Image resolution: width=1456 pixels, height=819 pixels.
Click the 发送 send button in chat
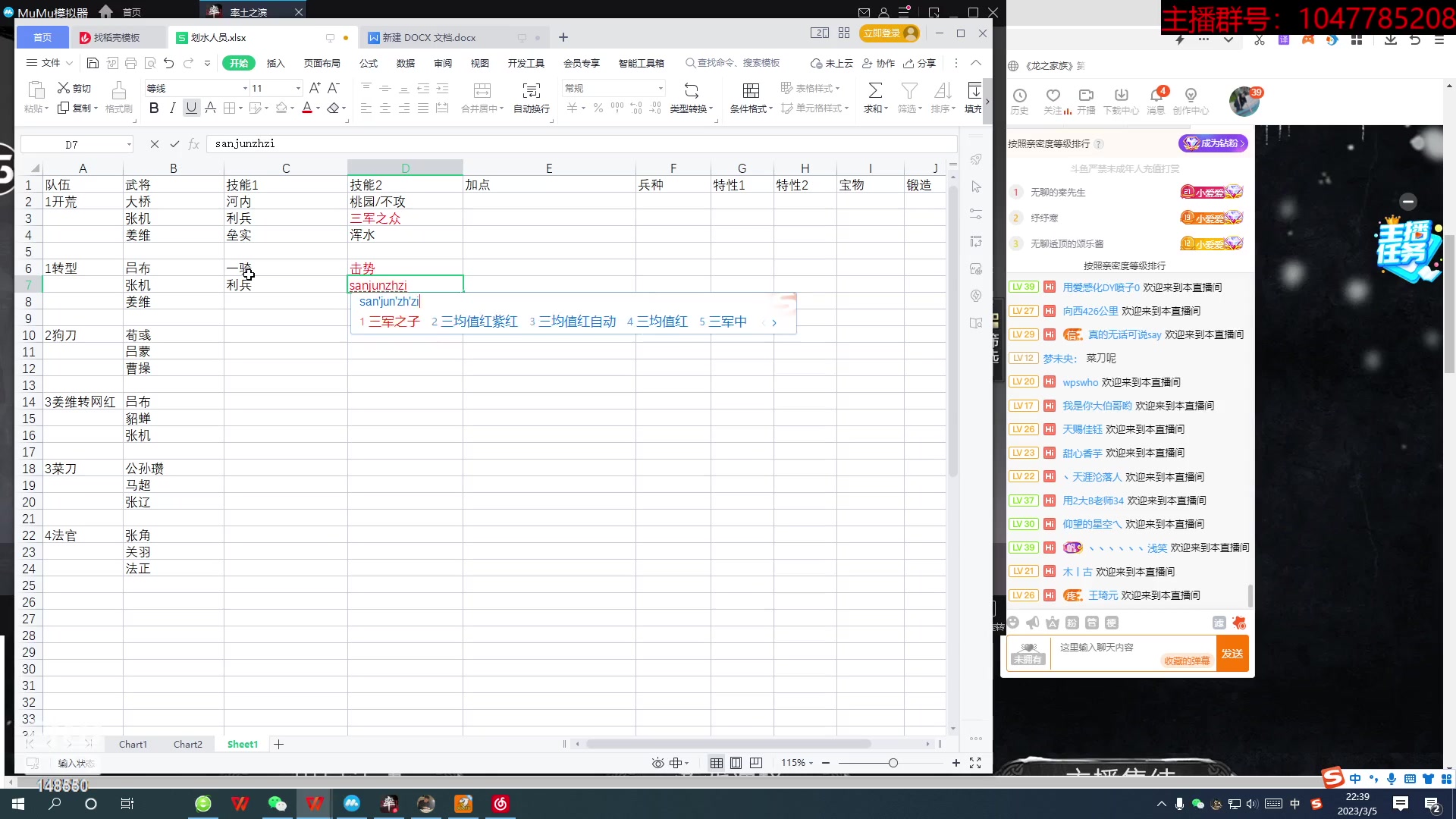pos(1232,654)
